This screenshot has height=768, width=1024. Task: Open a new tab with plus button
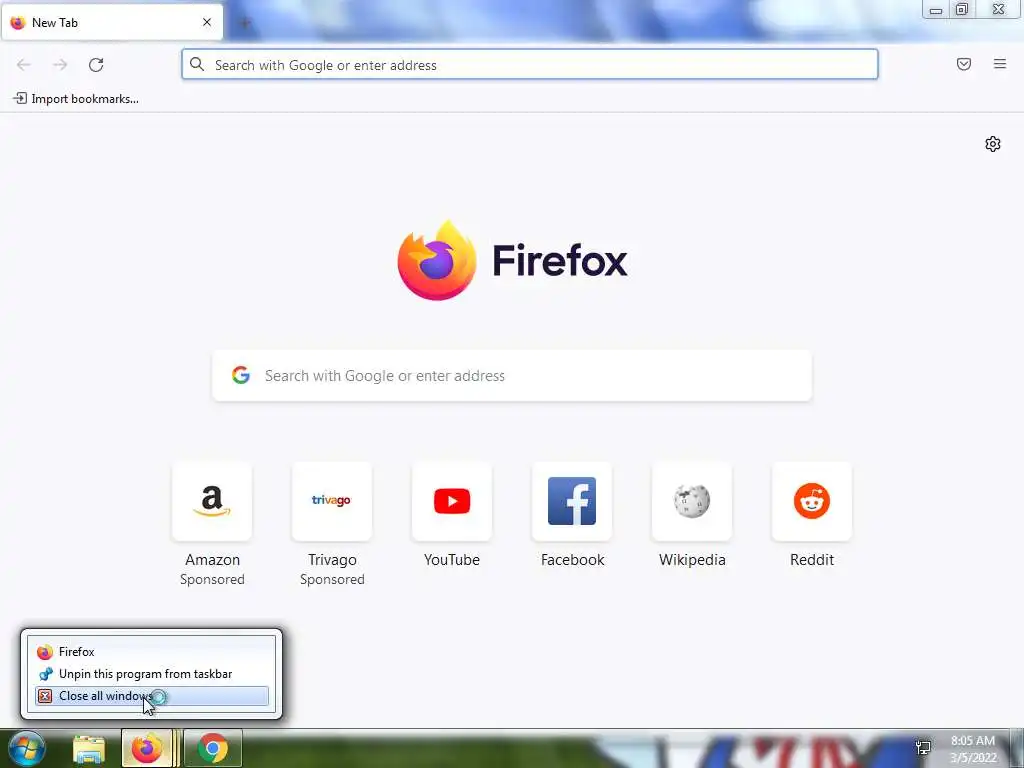click(246, 23)
